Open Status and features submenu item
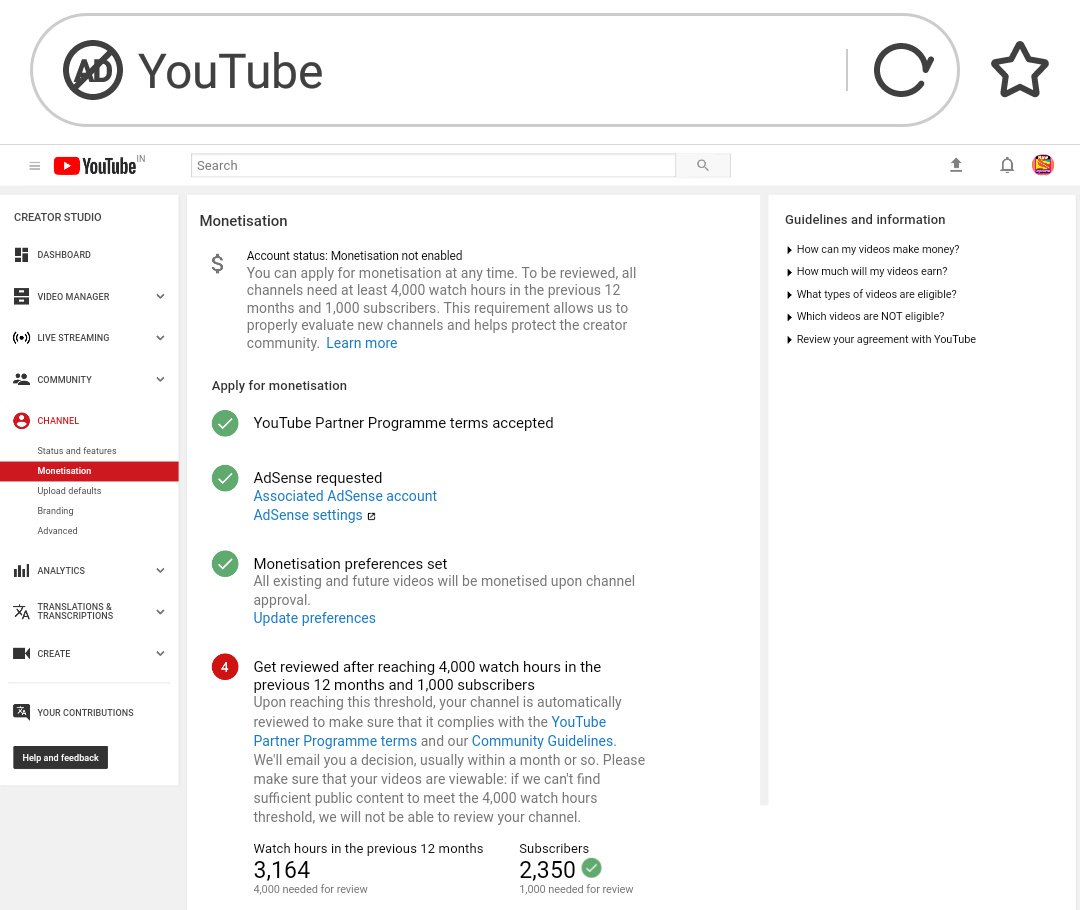Image resolution: width=1080 pixels, height=910 pixels. tap(76, 451)
